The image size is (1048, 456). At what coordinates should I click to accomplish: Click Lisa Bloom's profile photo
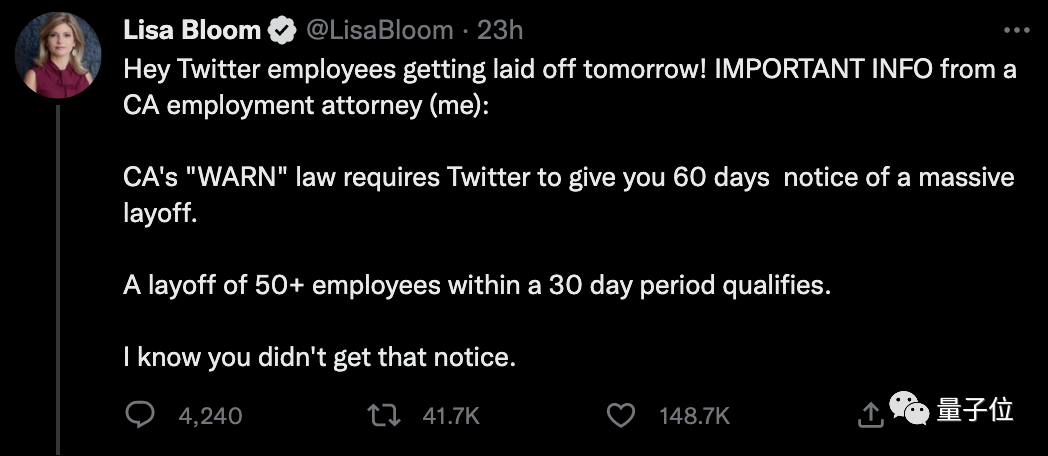click(56, 55)
